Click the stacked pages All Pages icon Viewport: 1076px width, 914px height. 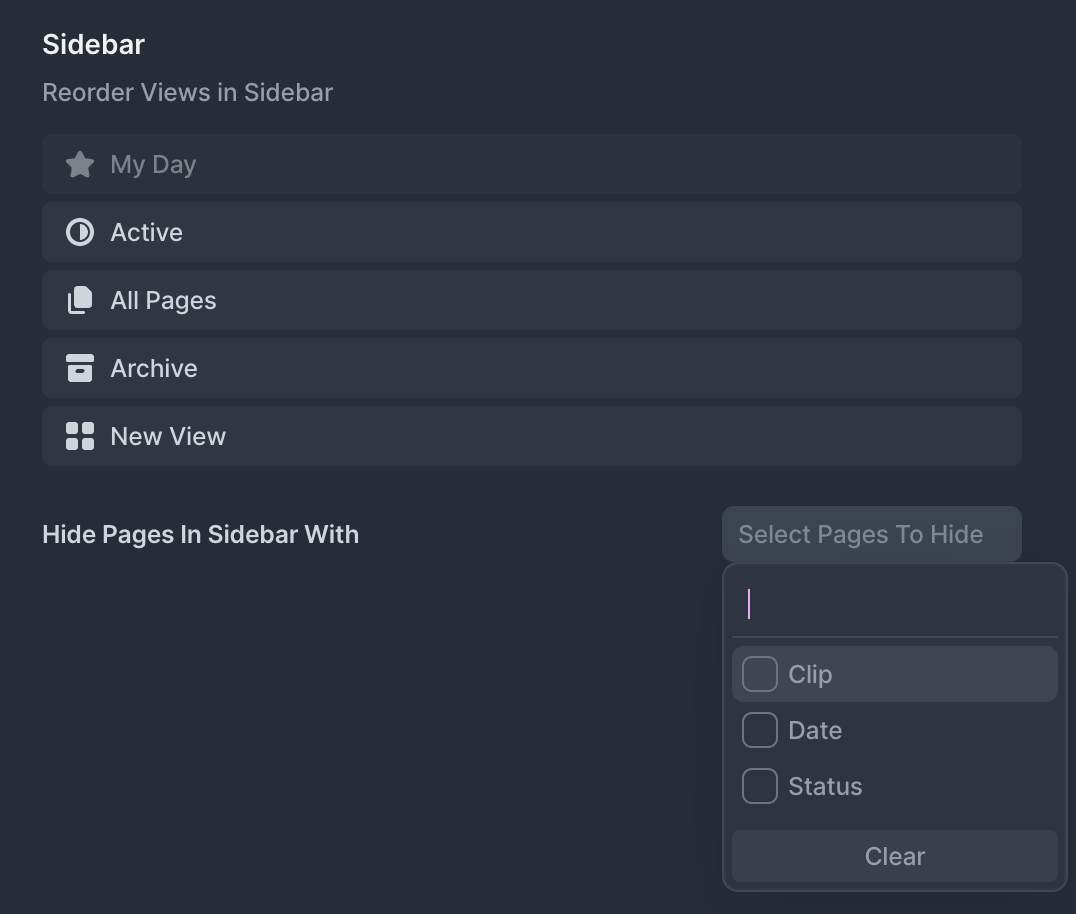pyautogui.click(x=80, y=300)
